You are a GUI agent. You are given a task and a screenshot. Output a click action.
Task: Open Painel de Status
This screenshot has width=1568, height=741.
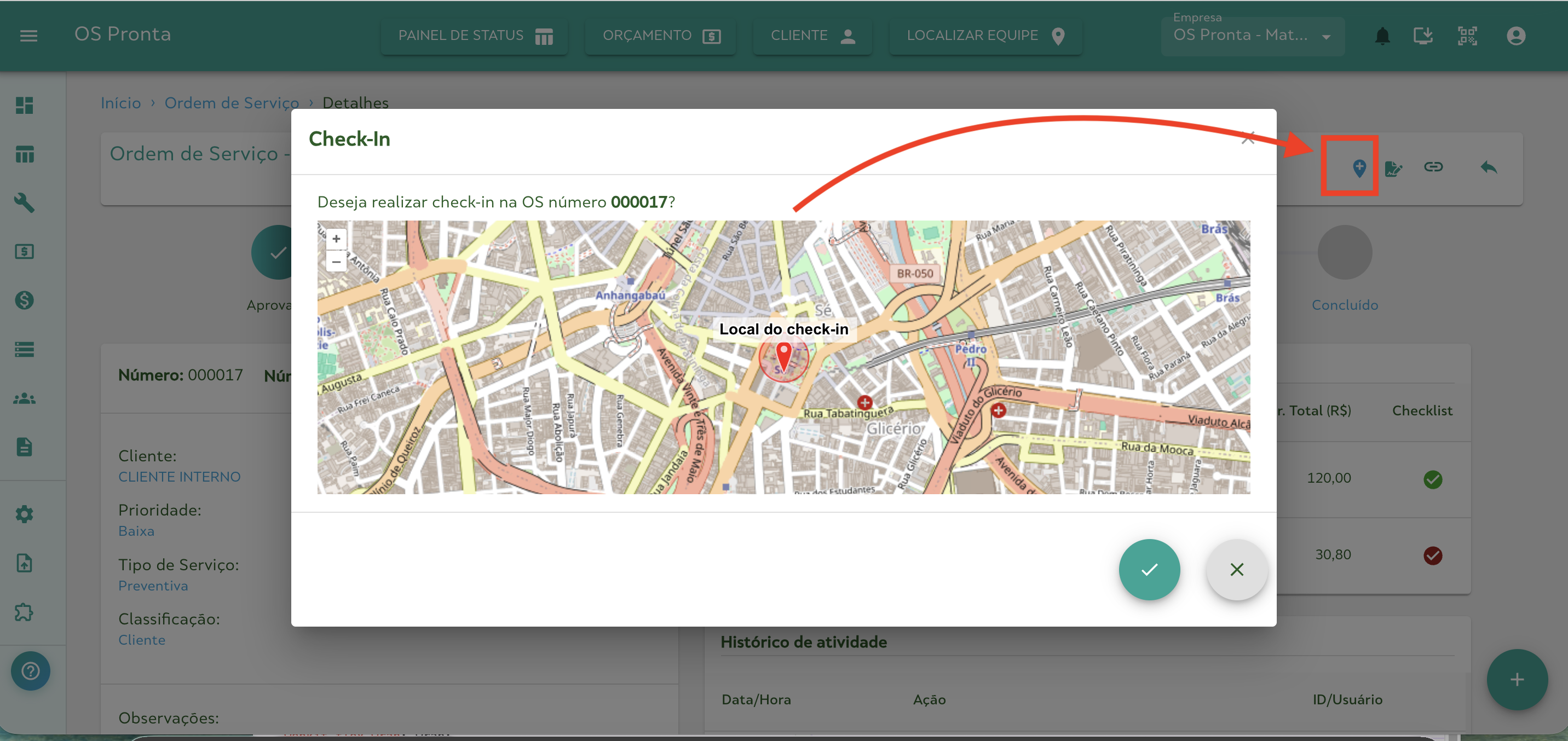click(x=475, y=36)
